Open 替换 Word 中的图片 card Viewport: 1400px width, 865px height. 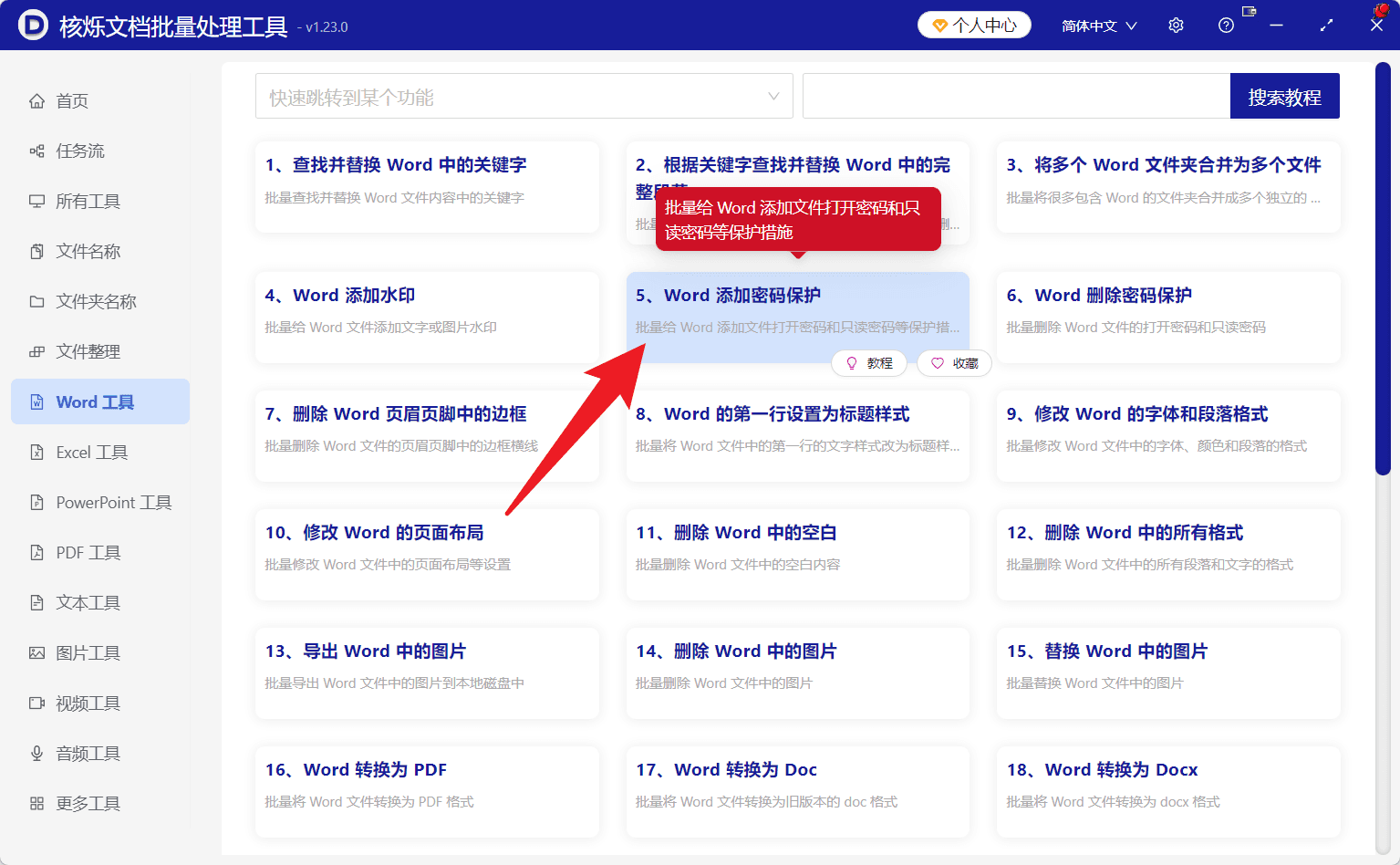coord(1168,673)
